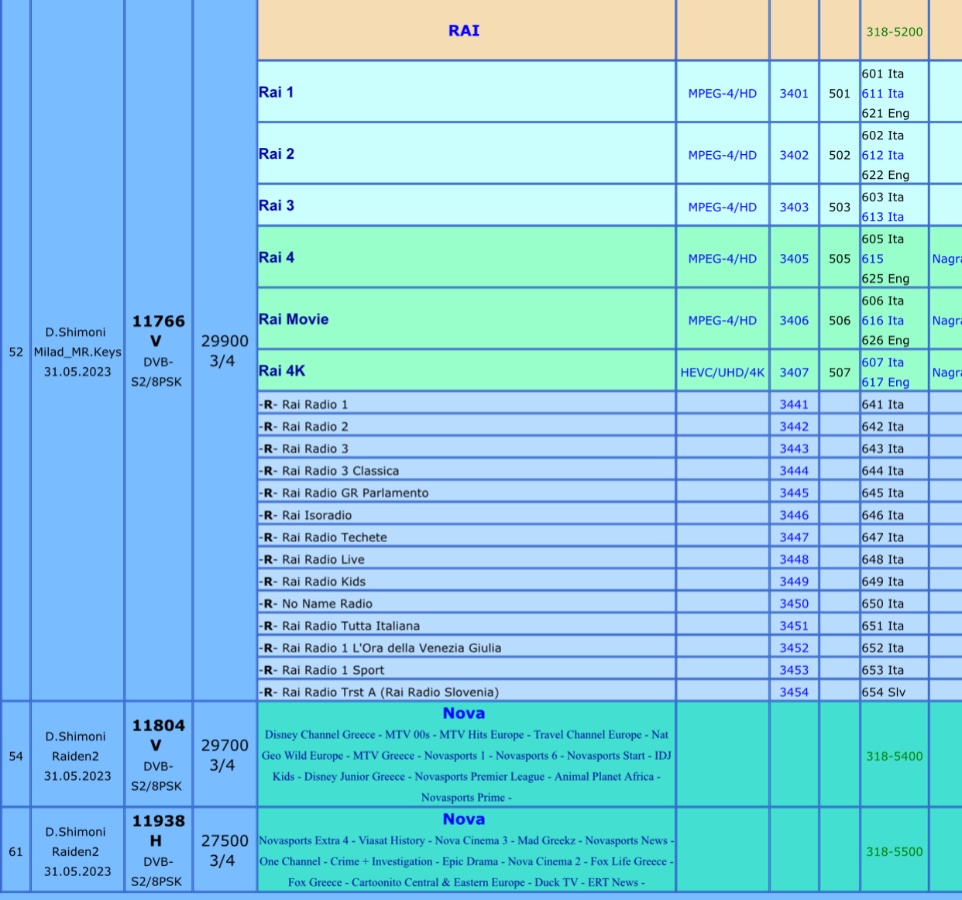This screenshot has height=900, width=962.
Task: Click HEVC/UHD/4K format link
Action: [722, 372]
